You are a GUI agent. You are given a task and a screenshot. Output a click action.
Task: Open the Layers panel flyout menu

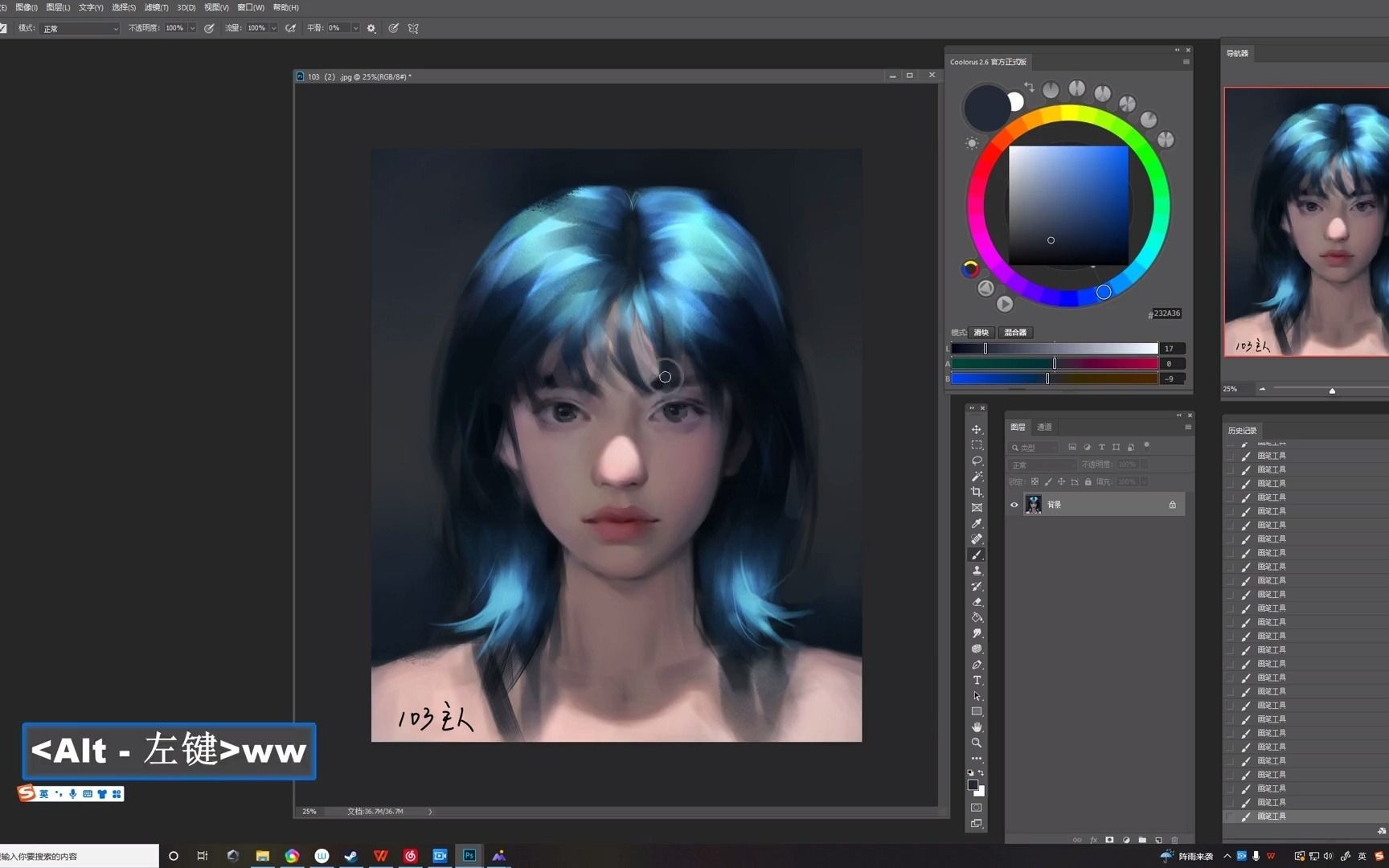pos(1188,427)
